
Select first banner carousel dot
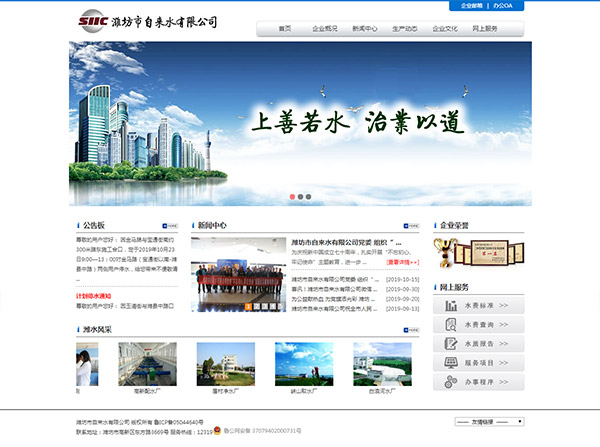coord(293,196)
